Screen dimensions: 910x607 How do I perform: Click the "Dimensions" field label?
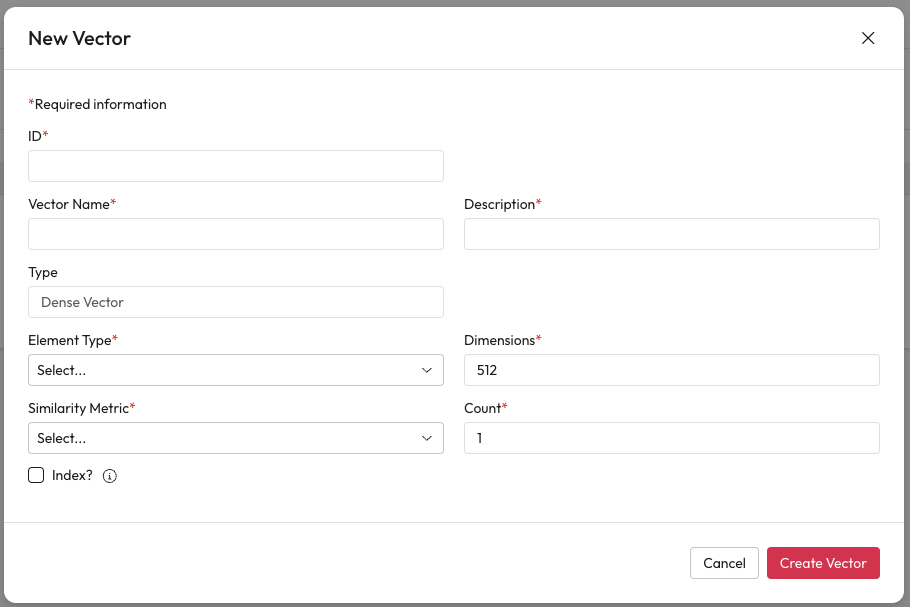click(499, 340)
